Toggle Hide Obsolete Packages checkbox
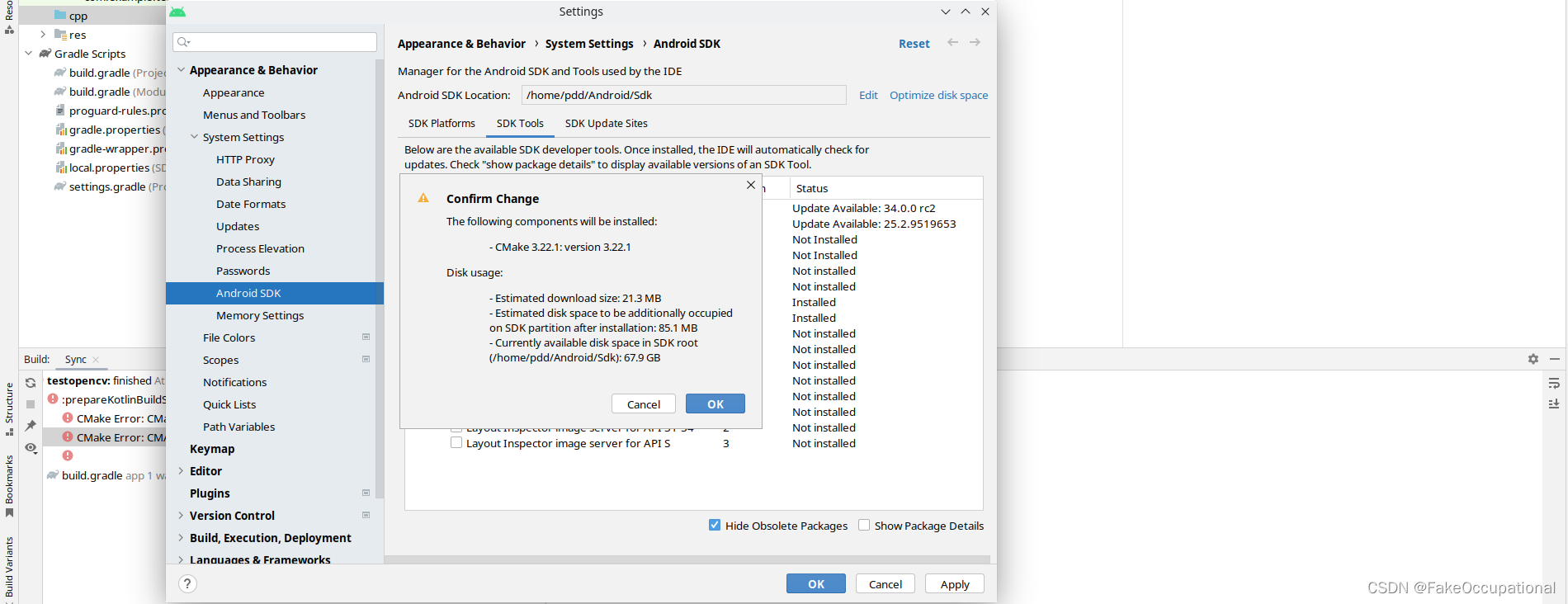The width and height of the screenshot is (1568, 604). [715, 525]
